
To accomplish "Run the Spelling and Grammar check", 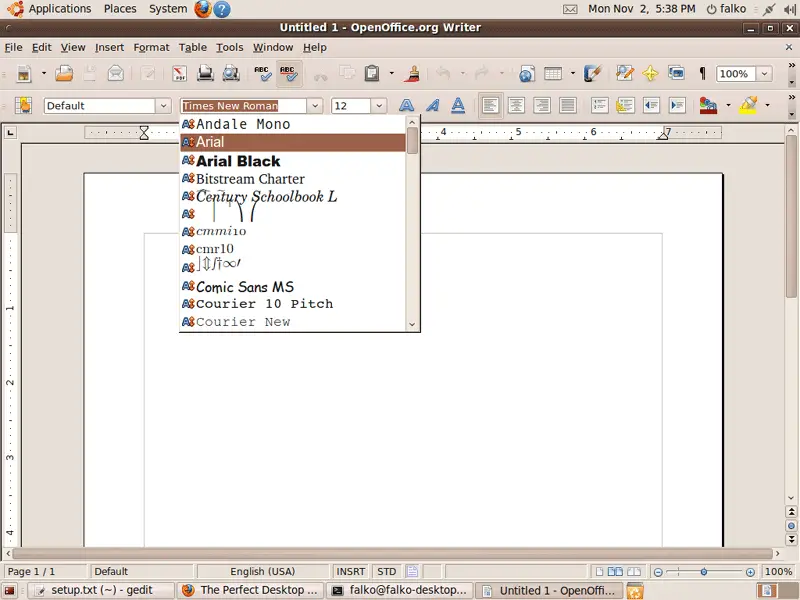I will point(262,74).
